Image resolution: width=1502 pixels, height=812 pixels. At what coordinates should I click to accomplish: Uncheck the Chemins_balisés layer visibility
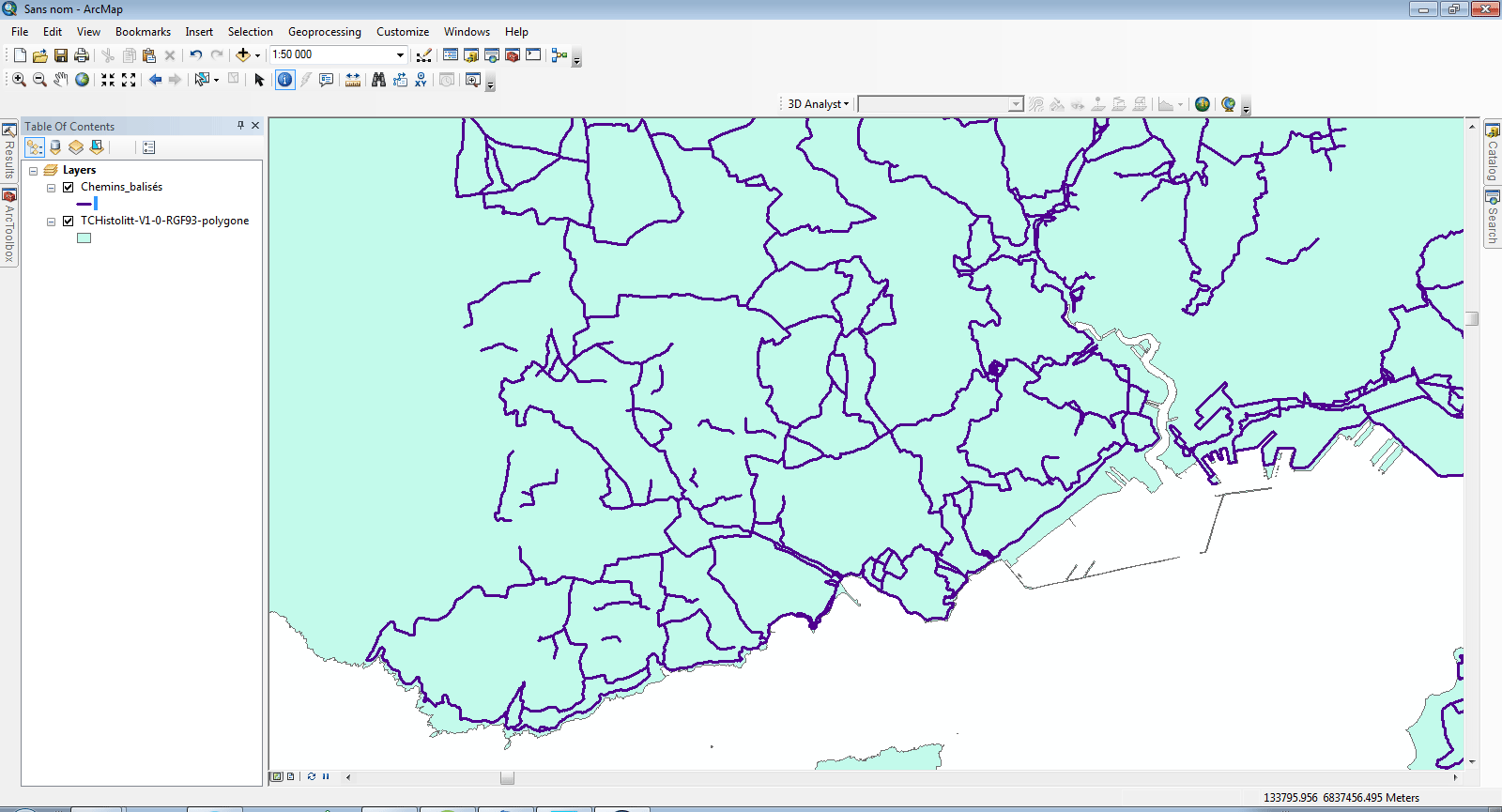pos(68,187)
